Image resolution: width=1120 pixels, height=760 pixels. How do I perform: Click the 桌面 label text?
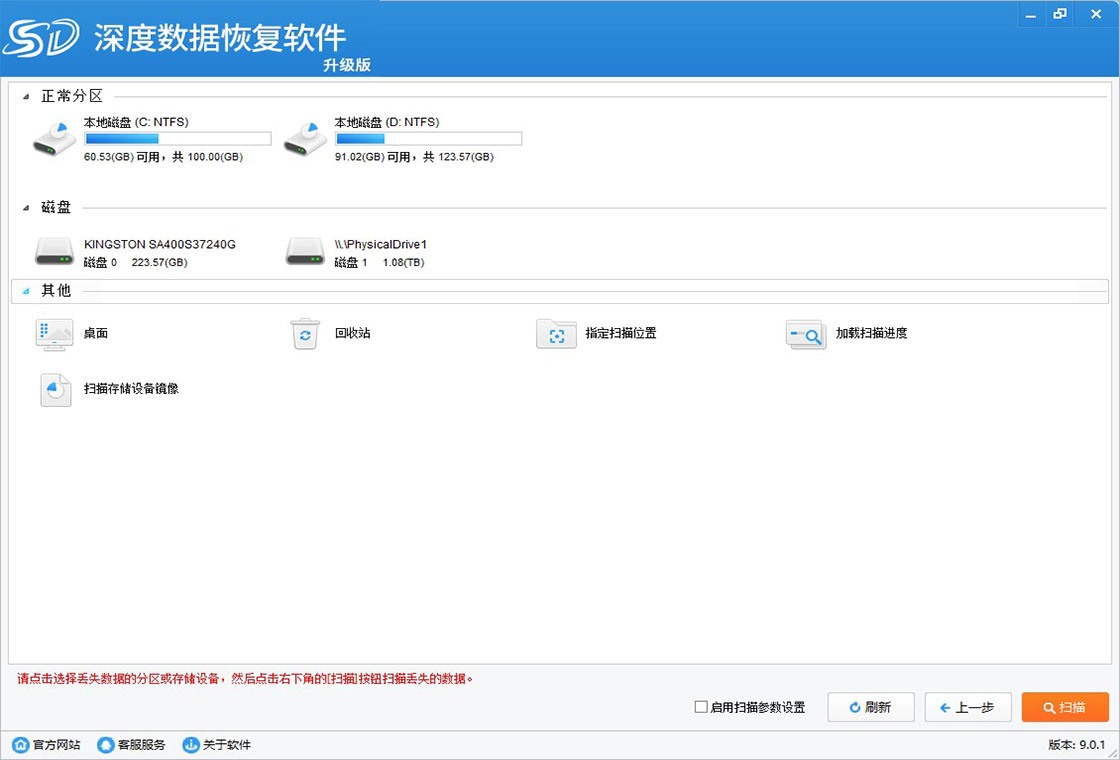(96, 334)
